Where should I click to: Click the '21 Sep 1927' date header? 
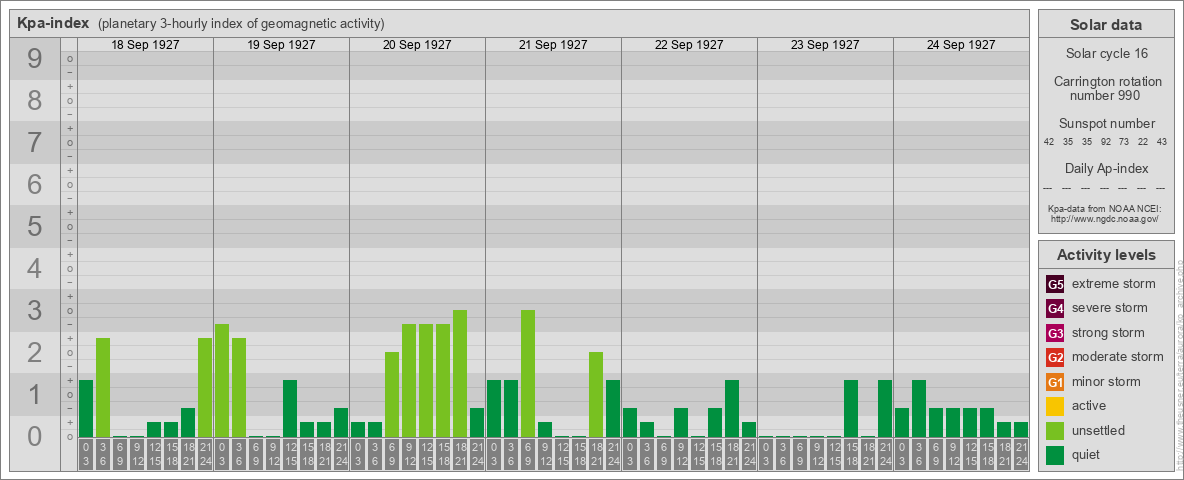point(553,45)
